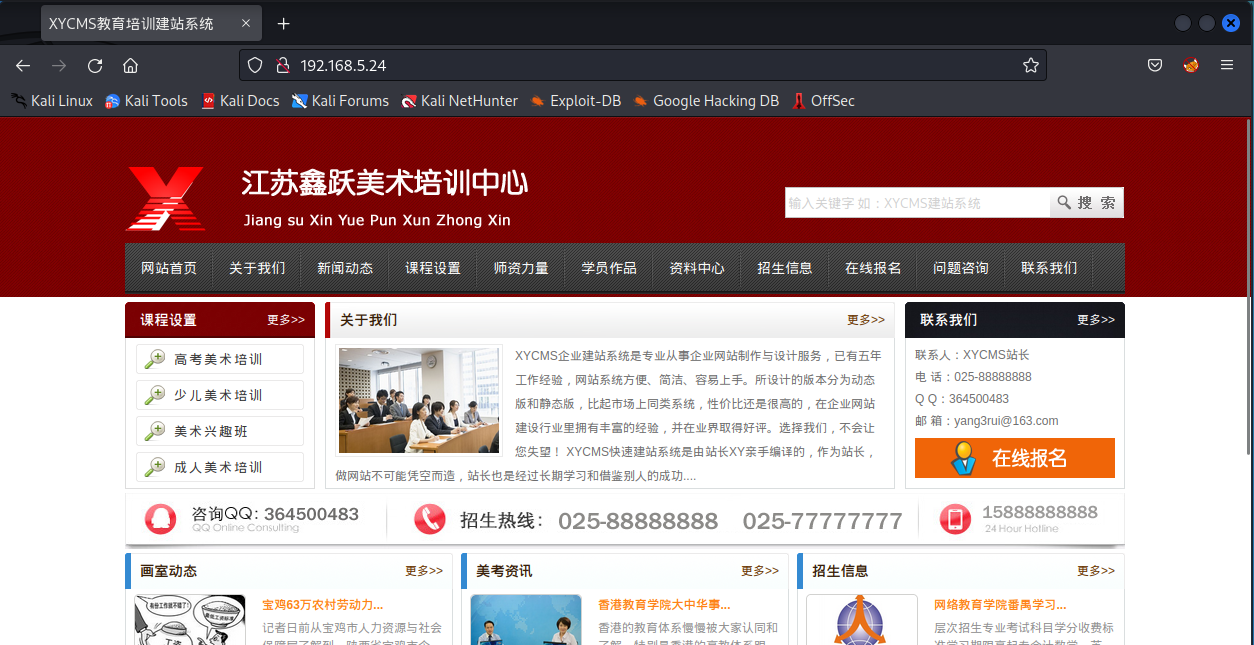Click the red mobile phone icon

[955, 519]
